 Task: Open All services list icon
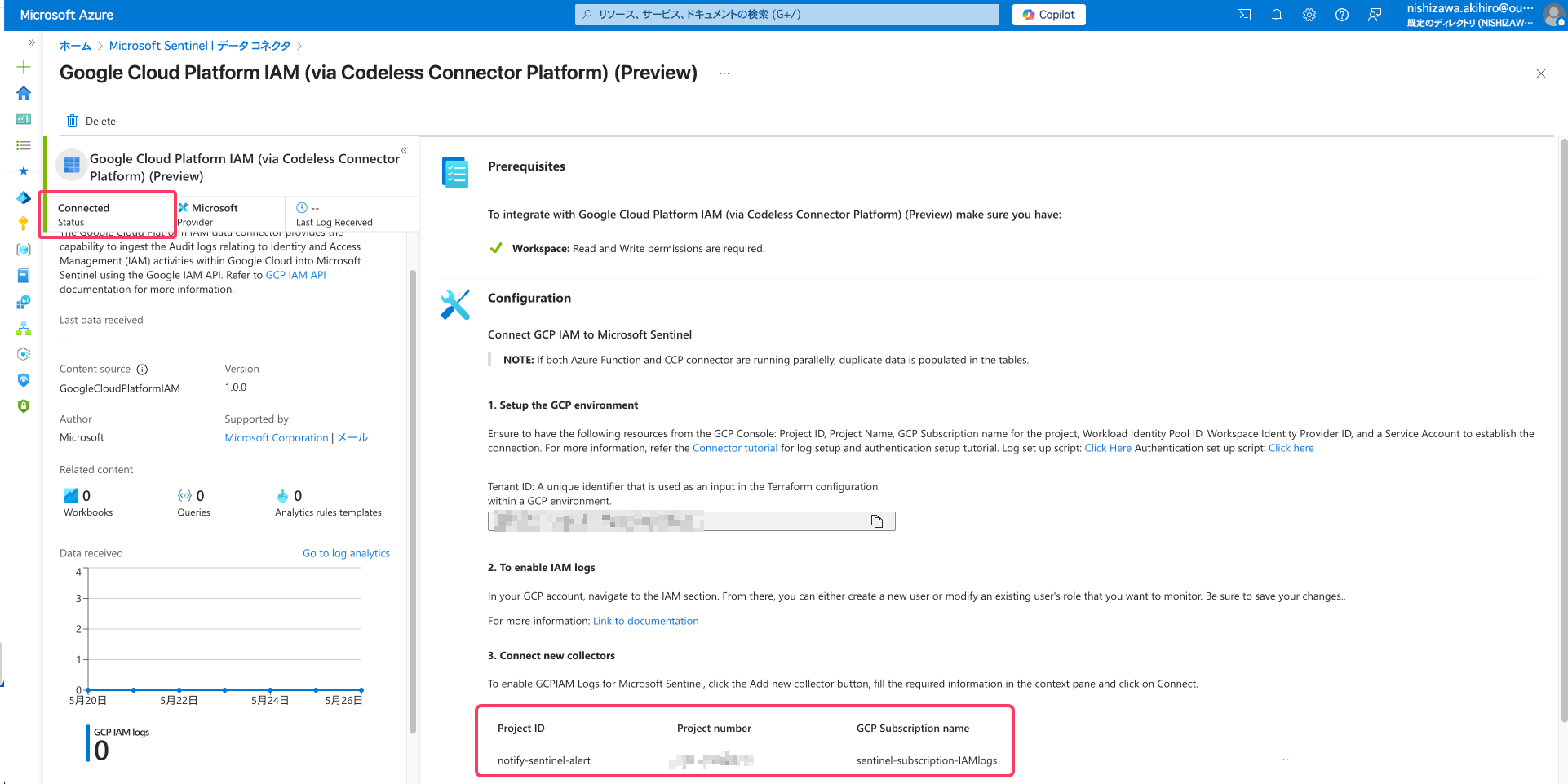click(24, 145)
